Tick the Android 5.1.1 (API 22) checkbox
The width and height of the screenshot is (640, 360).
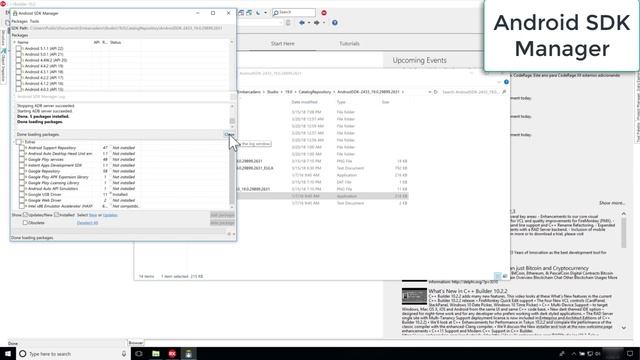click(x=18, y=48)
